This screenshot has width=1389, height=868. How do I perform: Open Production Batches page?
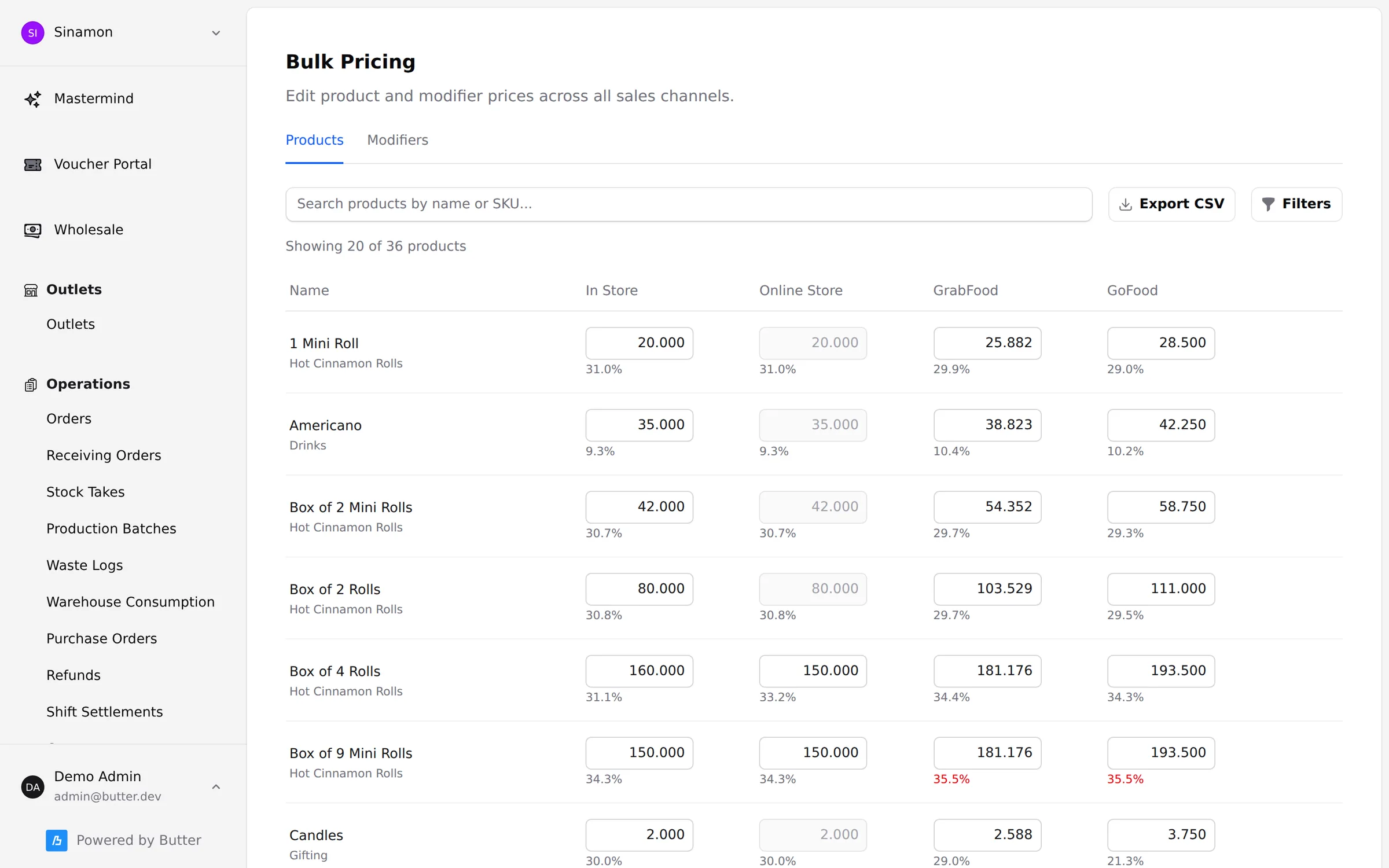click(x=111, y=528)
